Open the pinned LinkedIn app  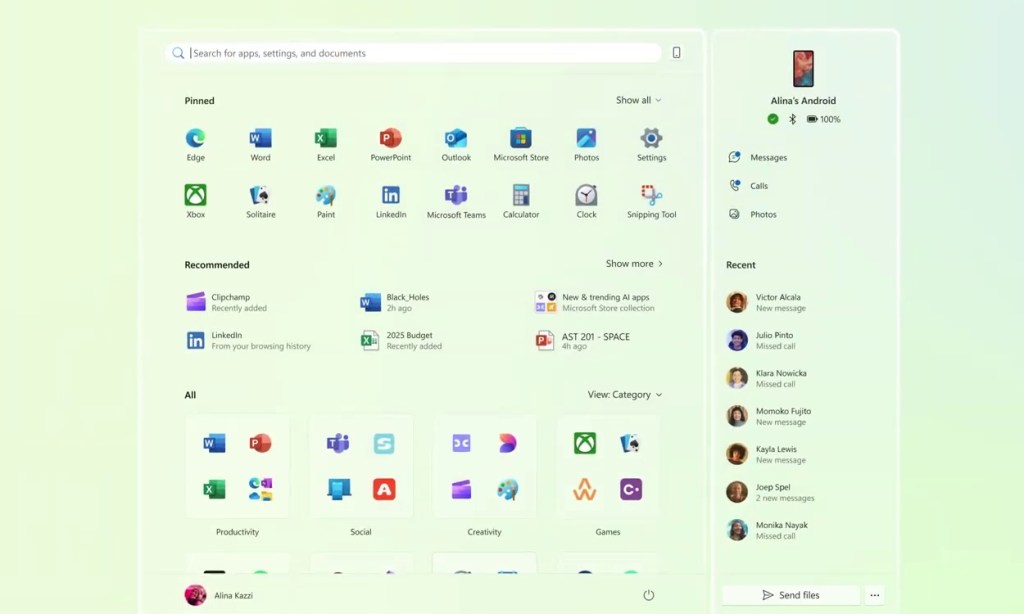pos(391,201)
